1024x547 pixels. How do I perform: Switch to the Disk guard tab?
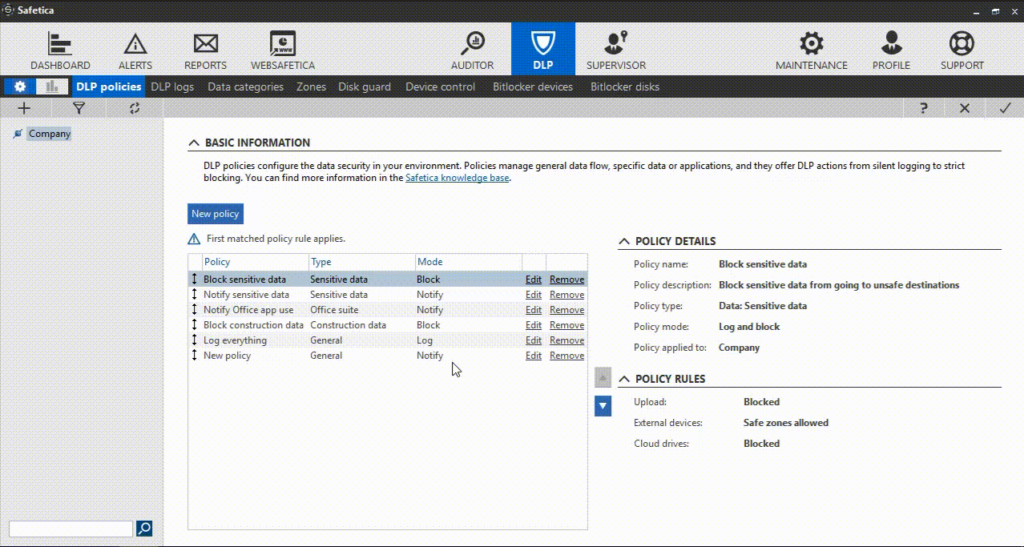[364, 87]
